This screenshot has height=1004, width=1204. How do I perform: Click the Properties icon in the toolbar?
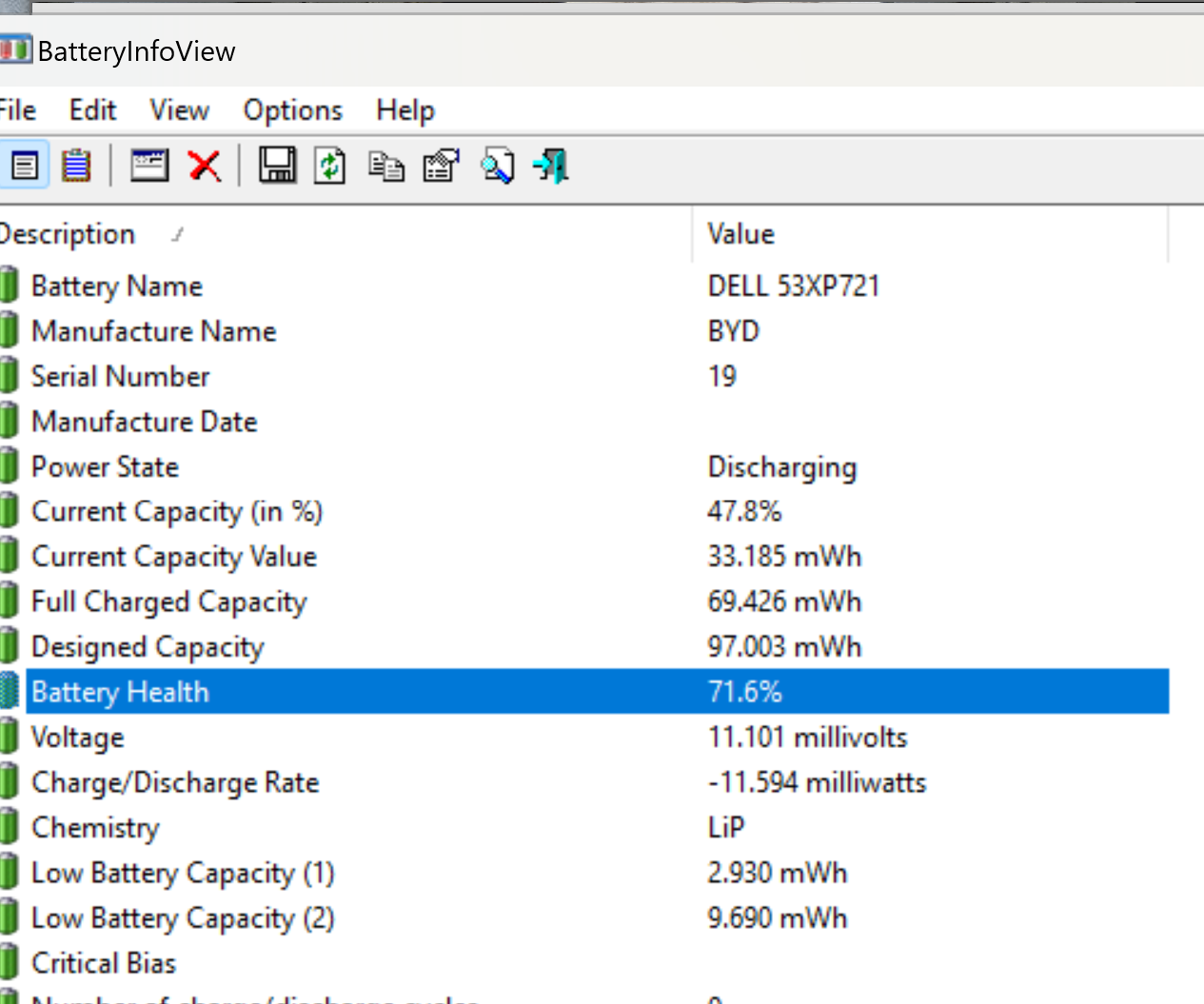pyautogui.click(x=441, y=167)
